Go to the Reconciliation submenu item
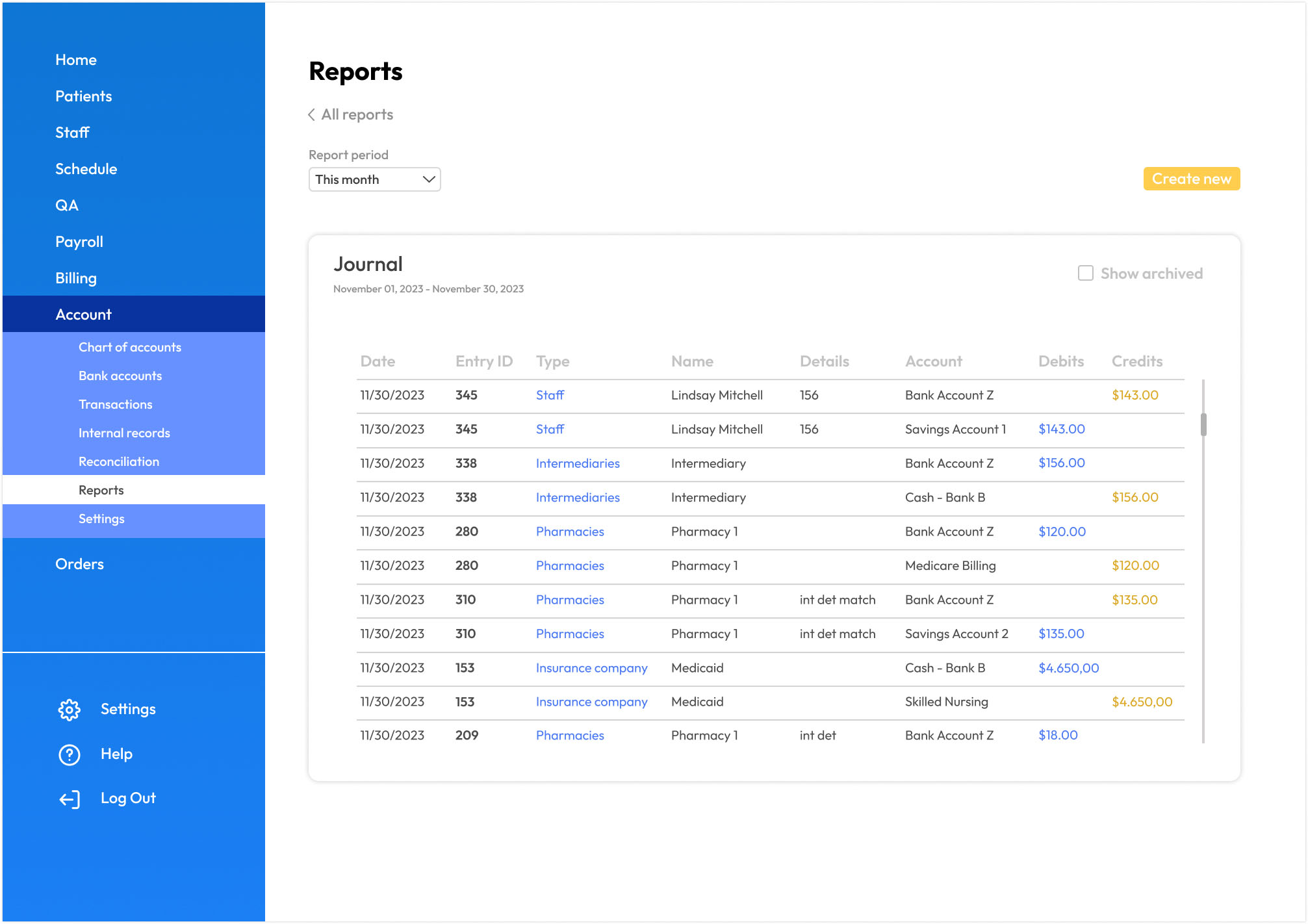Image resolution: width=1308 pixels, height=924 pixels. point(118,462)
